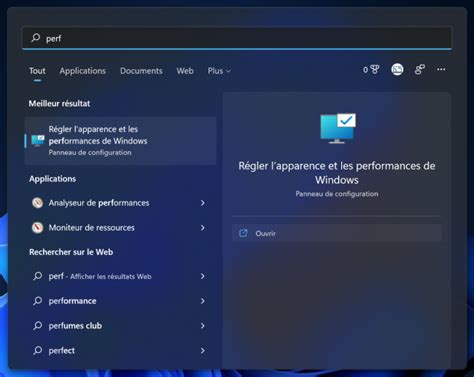Open the round user account avatar

point(397,70)
